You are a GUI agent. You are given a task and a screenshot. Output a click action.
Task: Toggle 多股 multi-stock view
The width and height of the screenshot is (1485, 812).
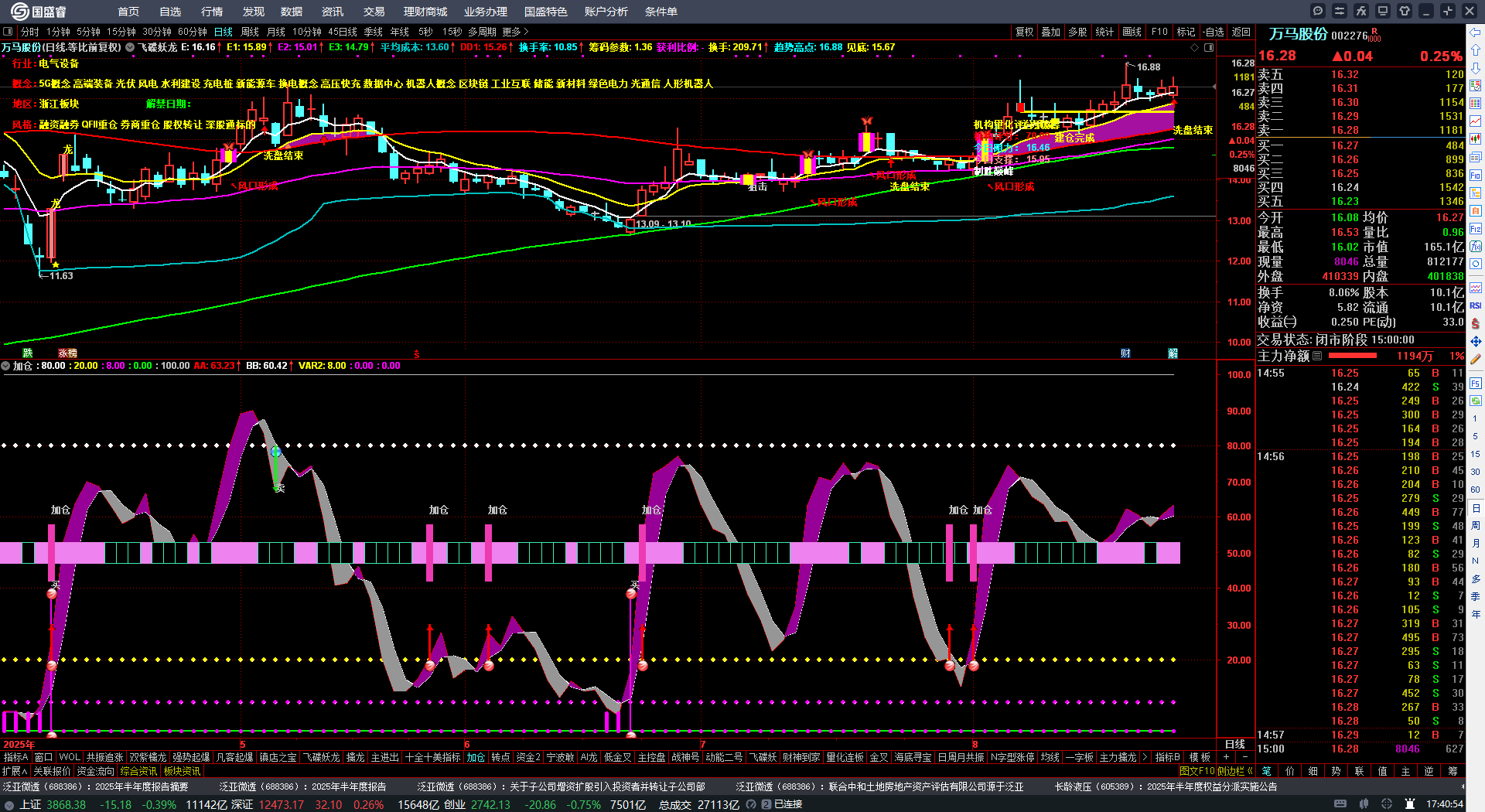click(x=1077, y=32)
